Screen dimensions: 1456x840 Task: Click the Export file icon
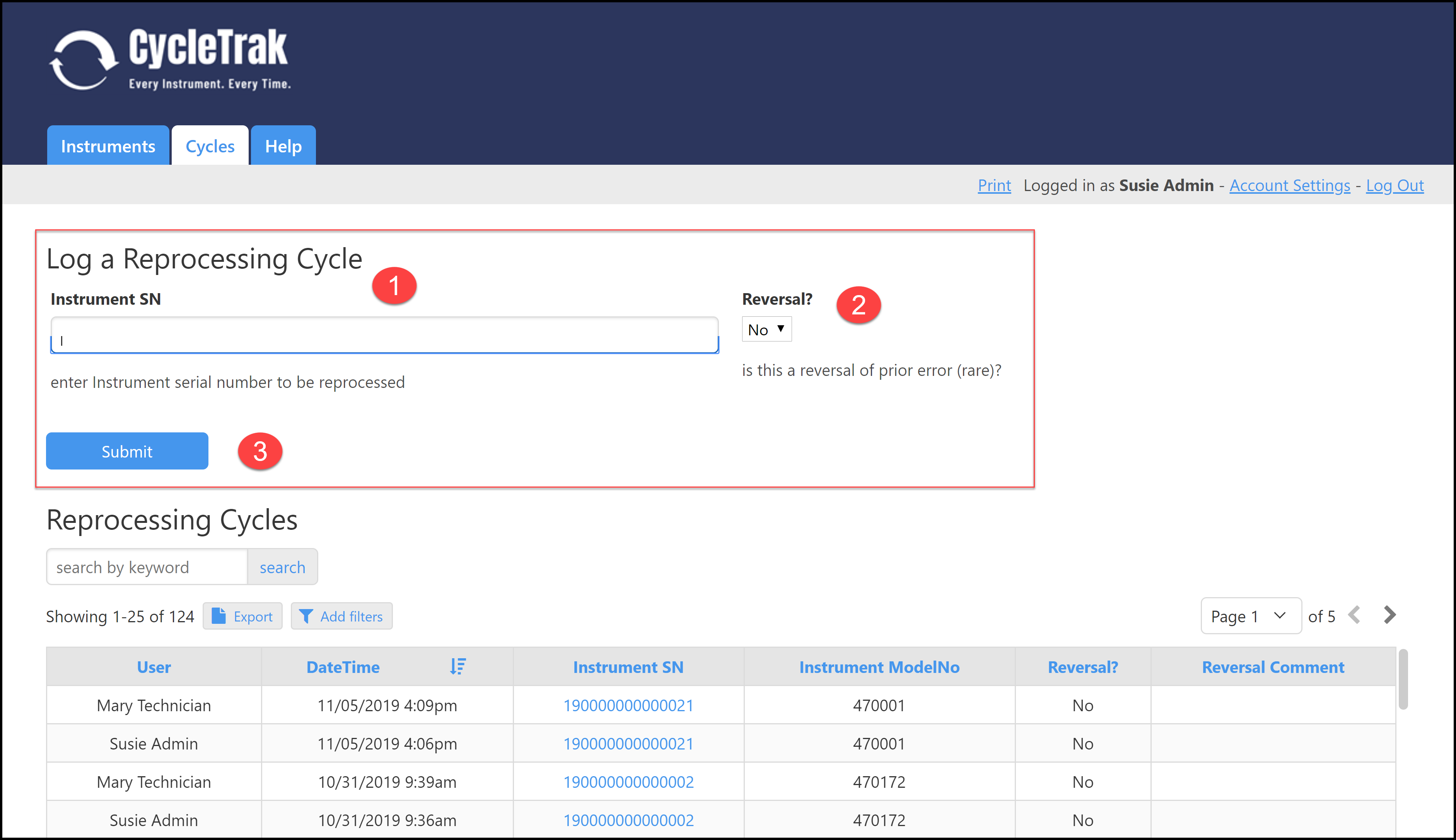coord(218,616)
